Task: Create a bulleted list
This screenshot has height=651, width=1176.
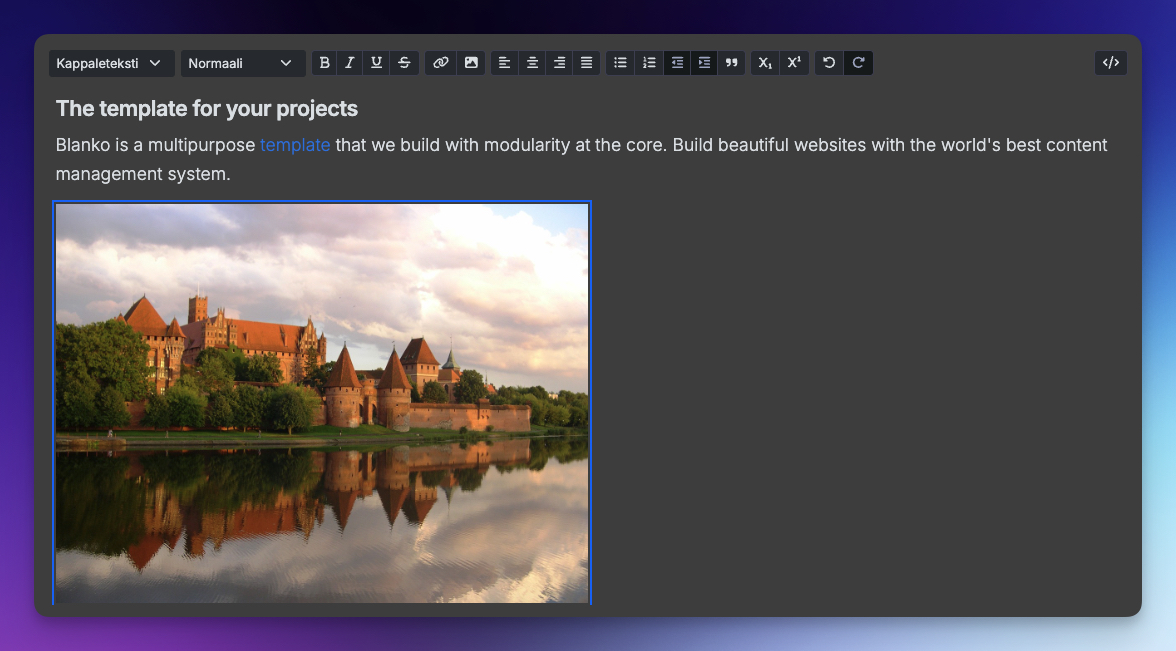Action: click(620, 63)
